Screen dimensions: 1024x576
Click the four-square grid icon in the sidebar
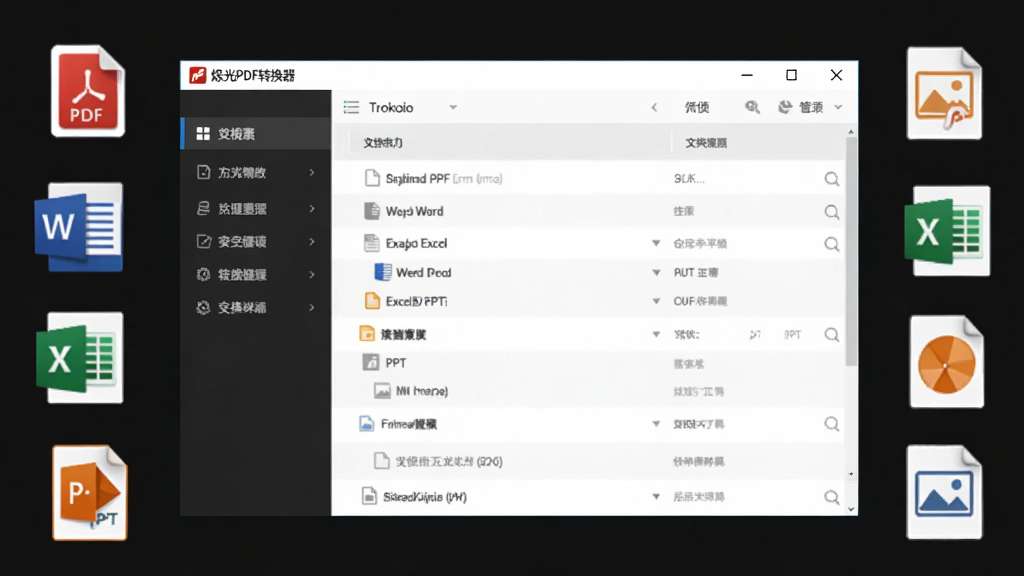point(203,134)
